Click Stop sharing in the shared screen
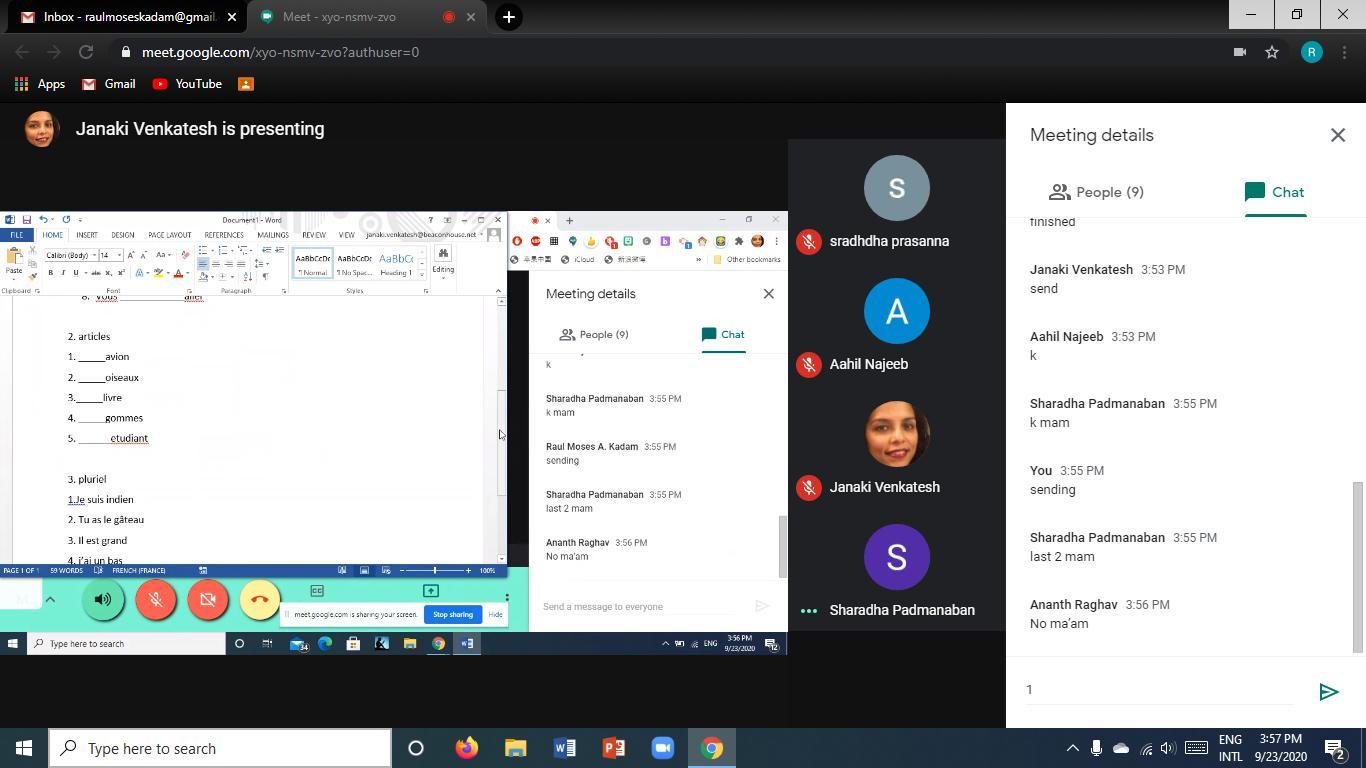 tap(453, 614)
